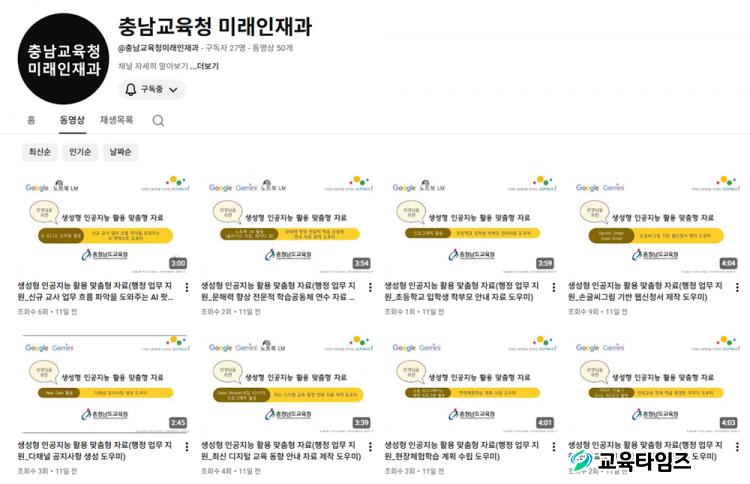
Task: Open the 재생목록 tab
Action: coord(116,120)
